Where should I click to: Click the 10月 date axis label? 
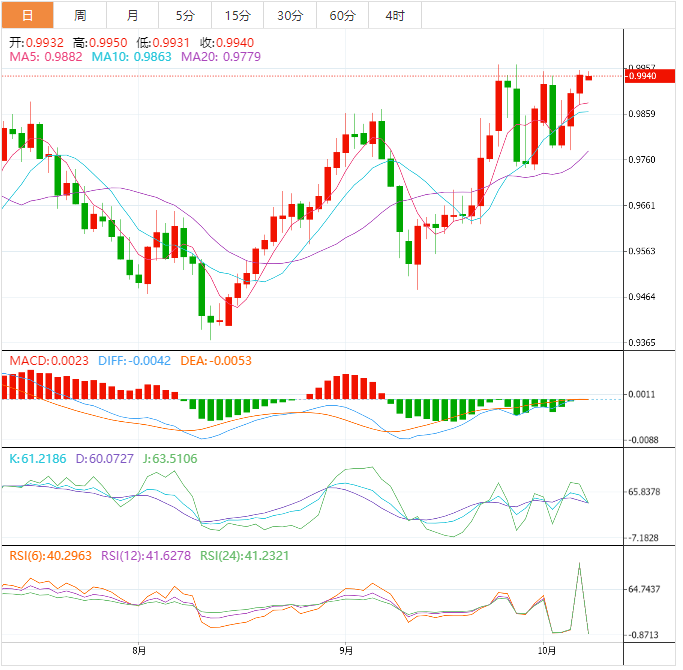point(547,651)
